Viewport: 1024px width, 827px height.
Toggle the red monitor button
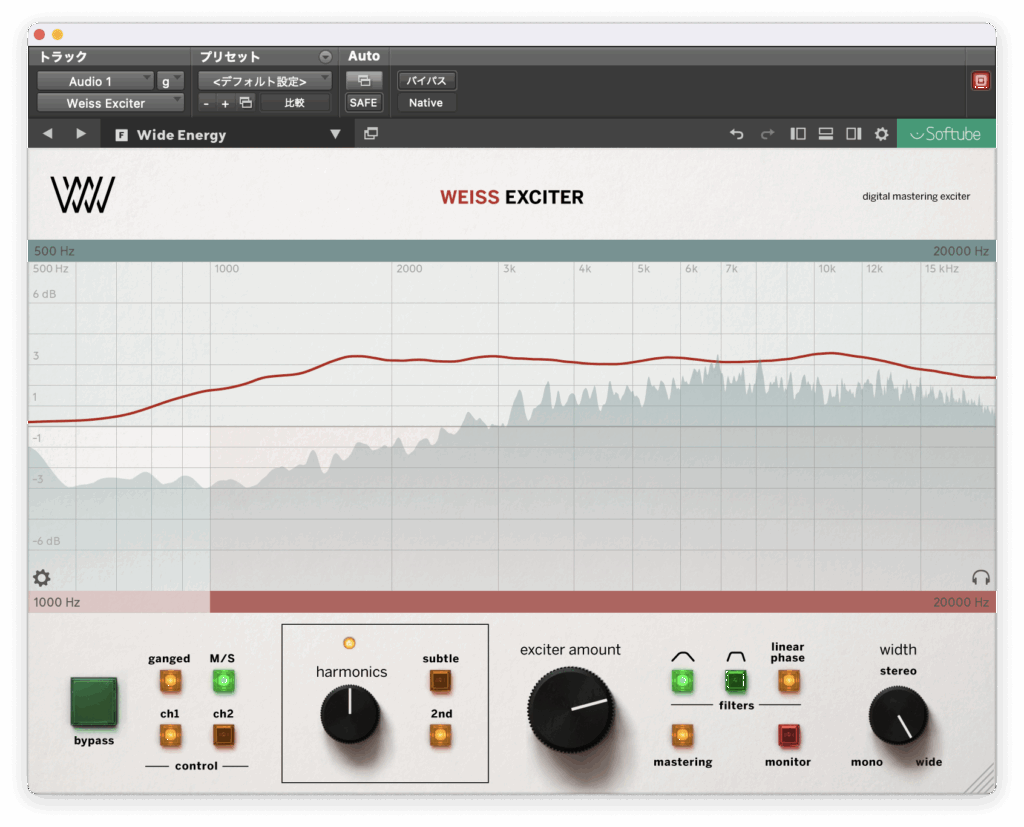(x=788, y=736)
